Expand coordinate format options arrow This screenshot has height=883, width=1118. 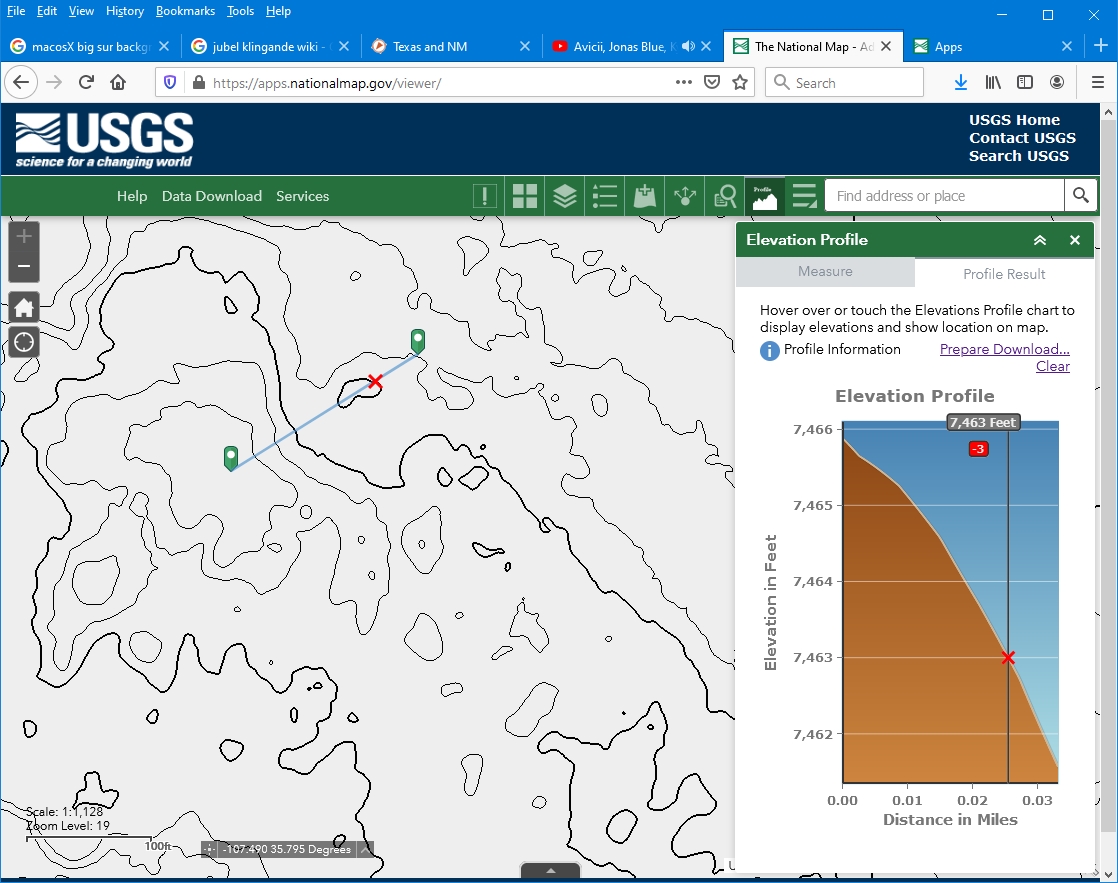pyautogui.click(x=366, y=849)
